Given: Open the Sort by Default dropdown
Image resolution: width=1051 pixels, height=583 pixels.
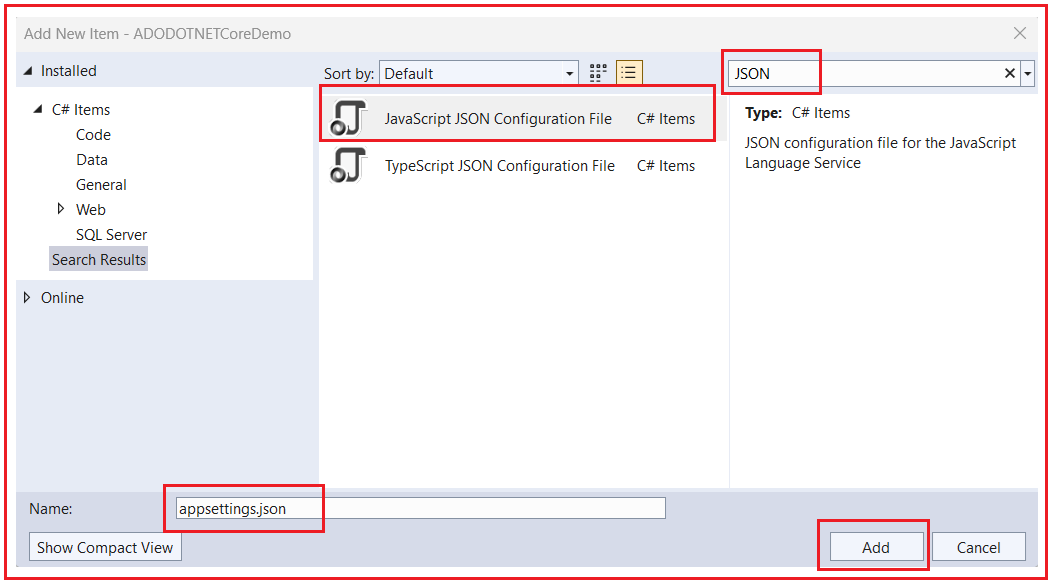Looking at the screenshot, I should pos(479,73).
